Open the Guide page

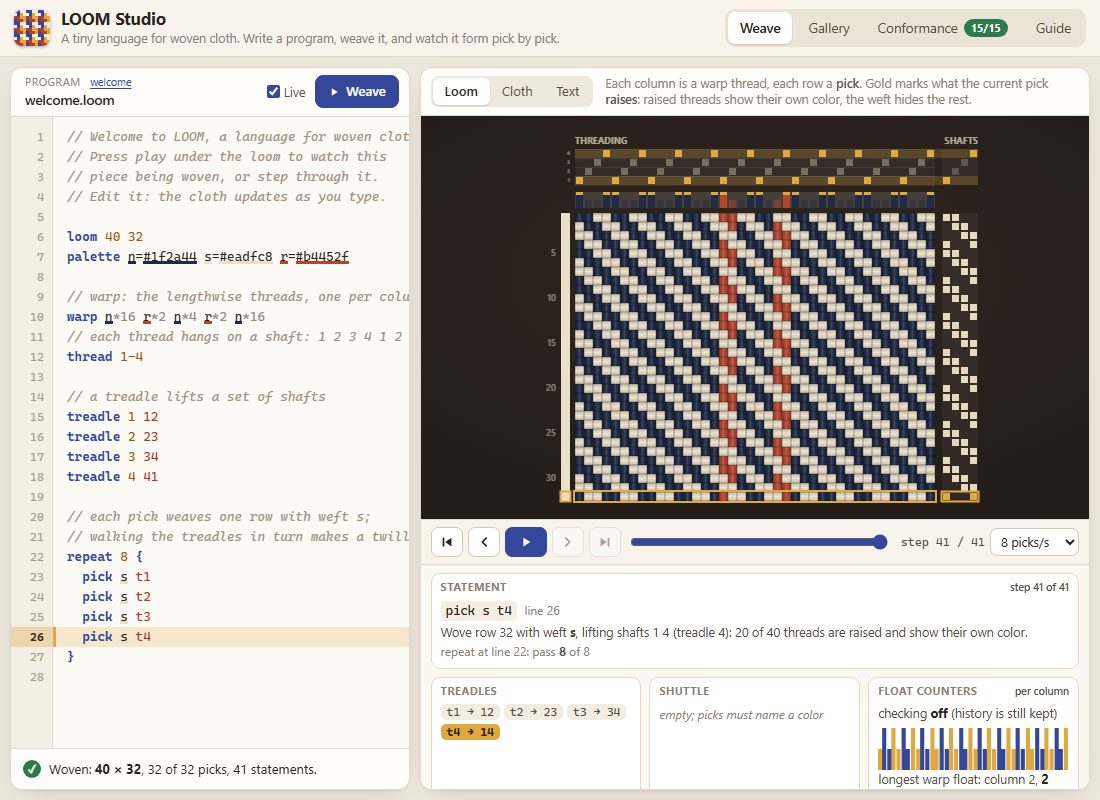1053,28
